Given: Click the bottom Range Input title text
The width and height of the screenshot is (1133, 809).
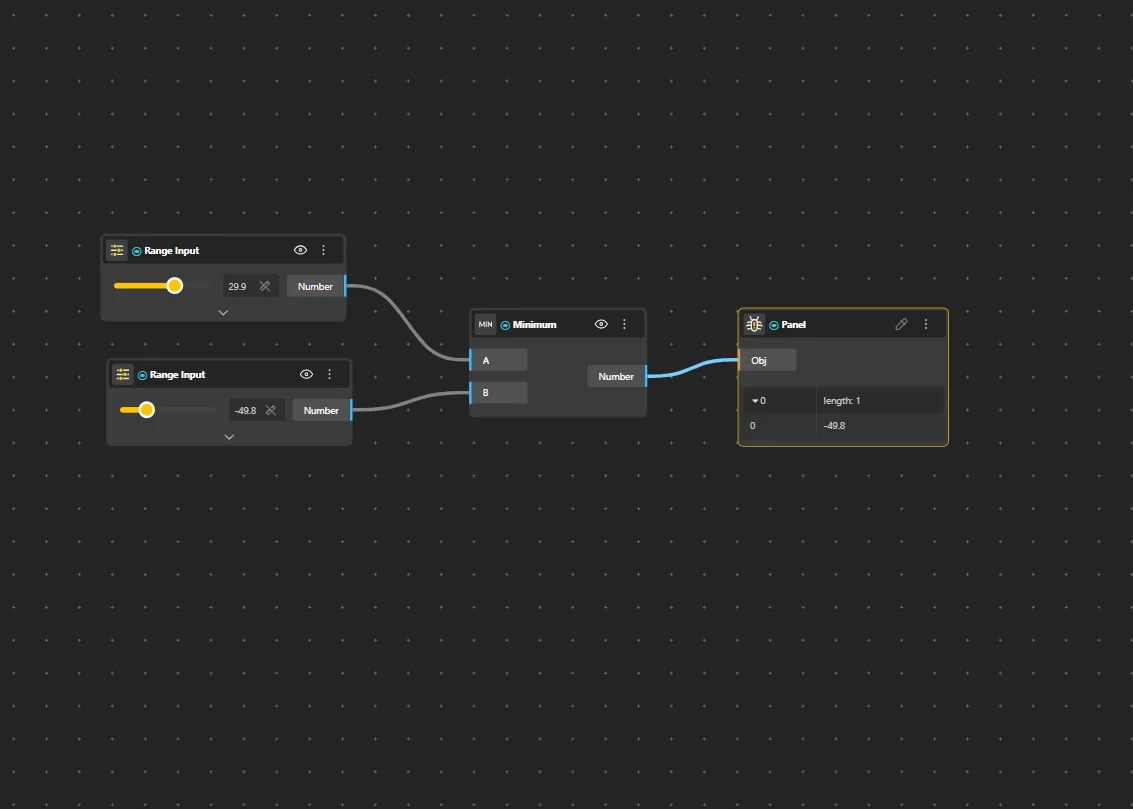Looking at the screenshot, I should click(x=178, y=375).
